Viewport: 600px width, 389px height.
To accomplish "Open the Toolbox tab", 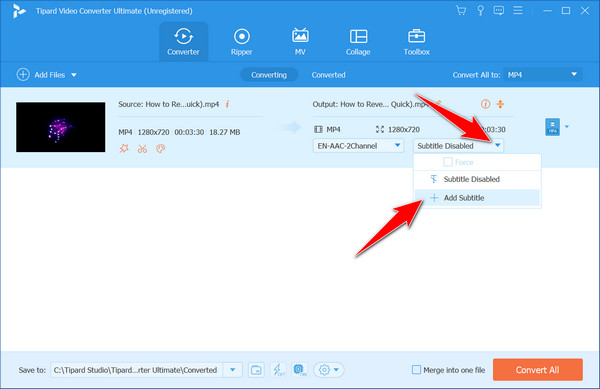I will tap(416, 42).
